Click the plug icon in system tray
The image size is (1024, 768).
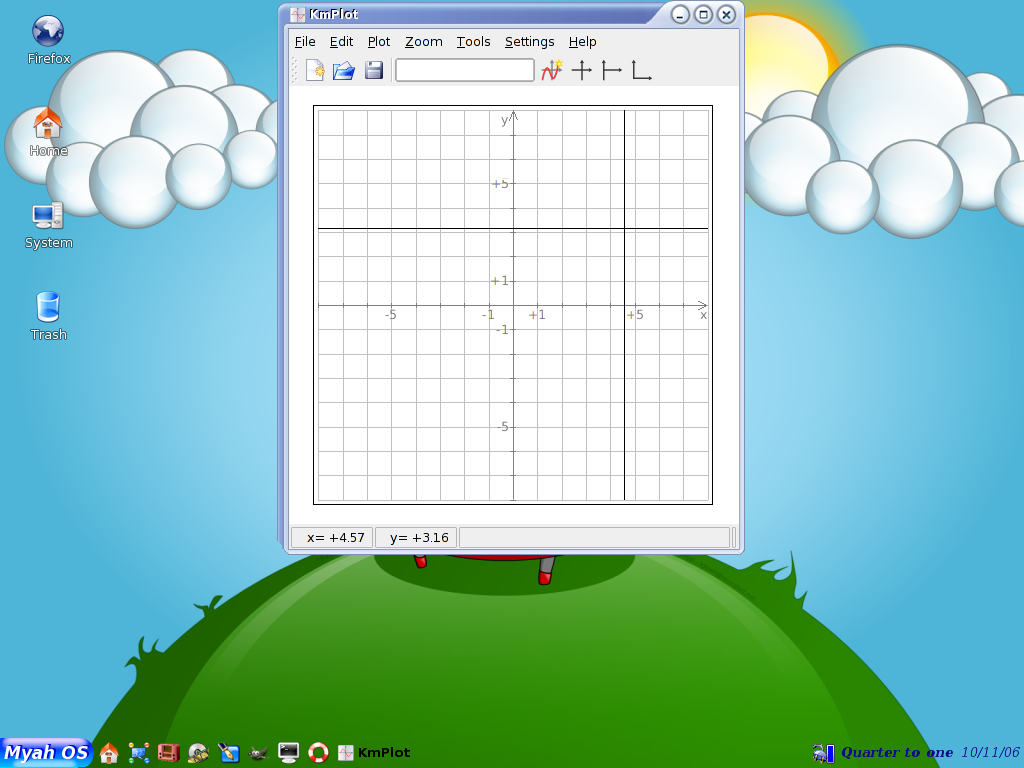click(x=819, y=754)
